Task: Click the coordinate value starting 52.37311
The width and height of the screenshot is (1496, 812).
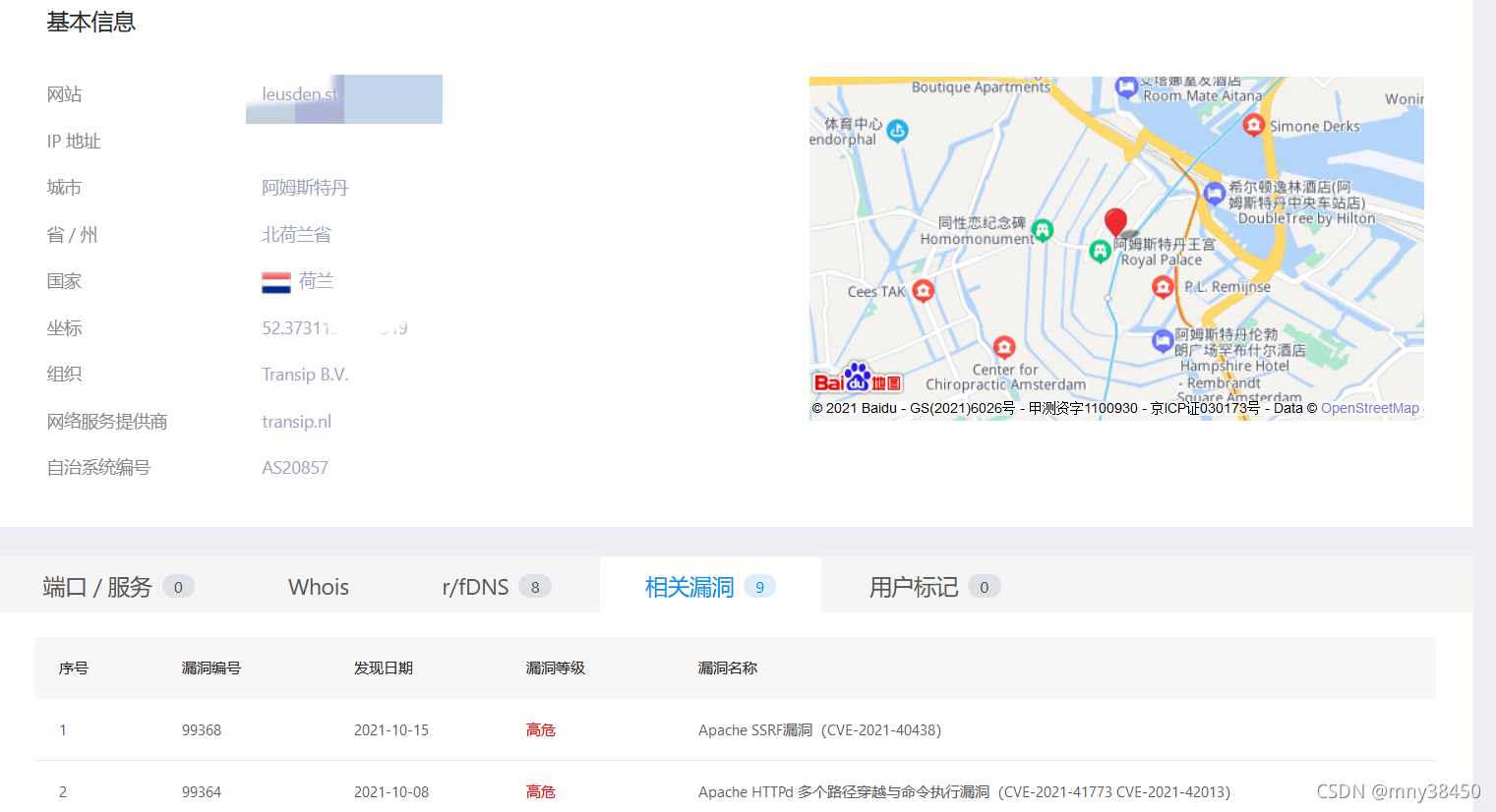Action: click(334, 328)
